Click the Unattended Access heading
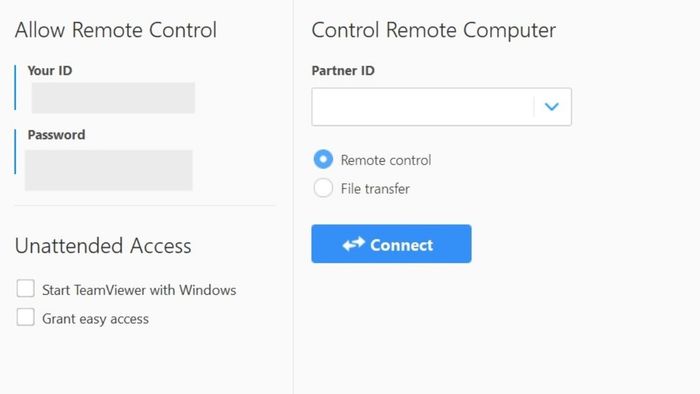 [103, 245]
